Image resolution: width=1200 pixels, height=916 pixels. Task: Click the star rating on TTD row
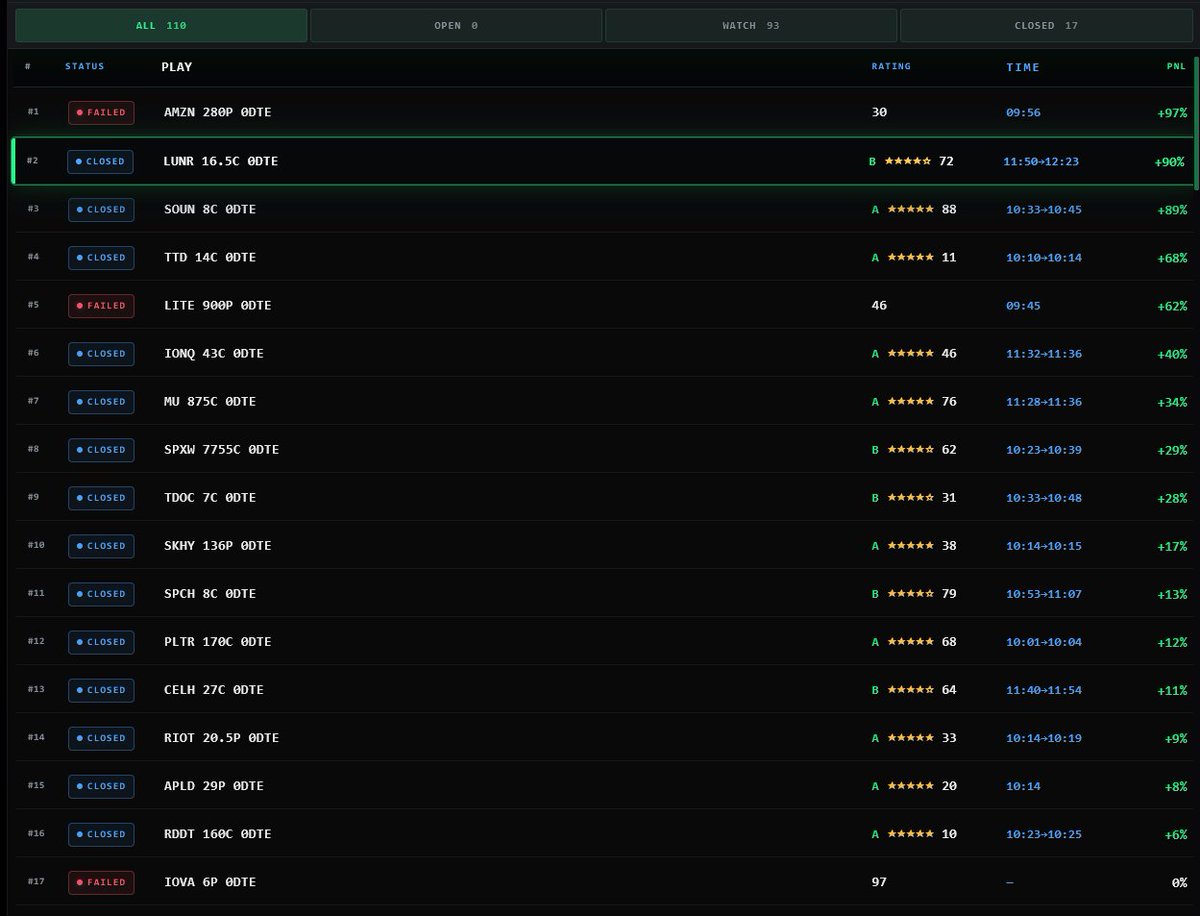(909, 257)
